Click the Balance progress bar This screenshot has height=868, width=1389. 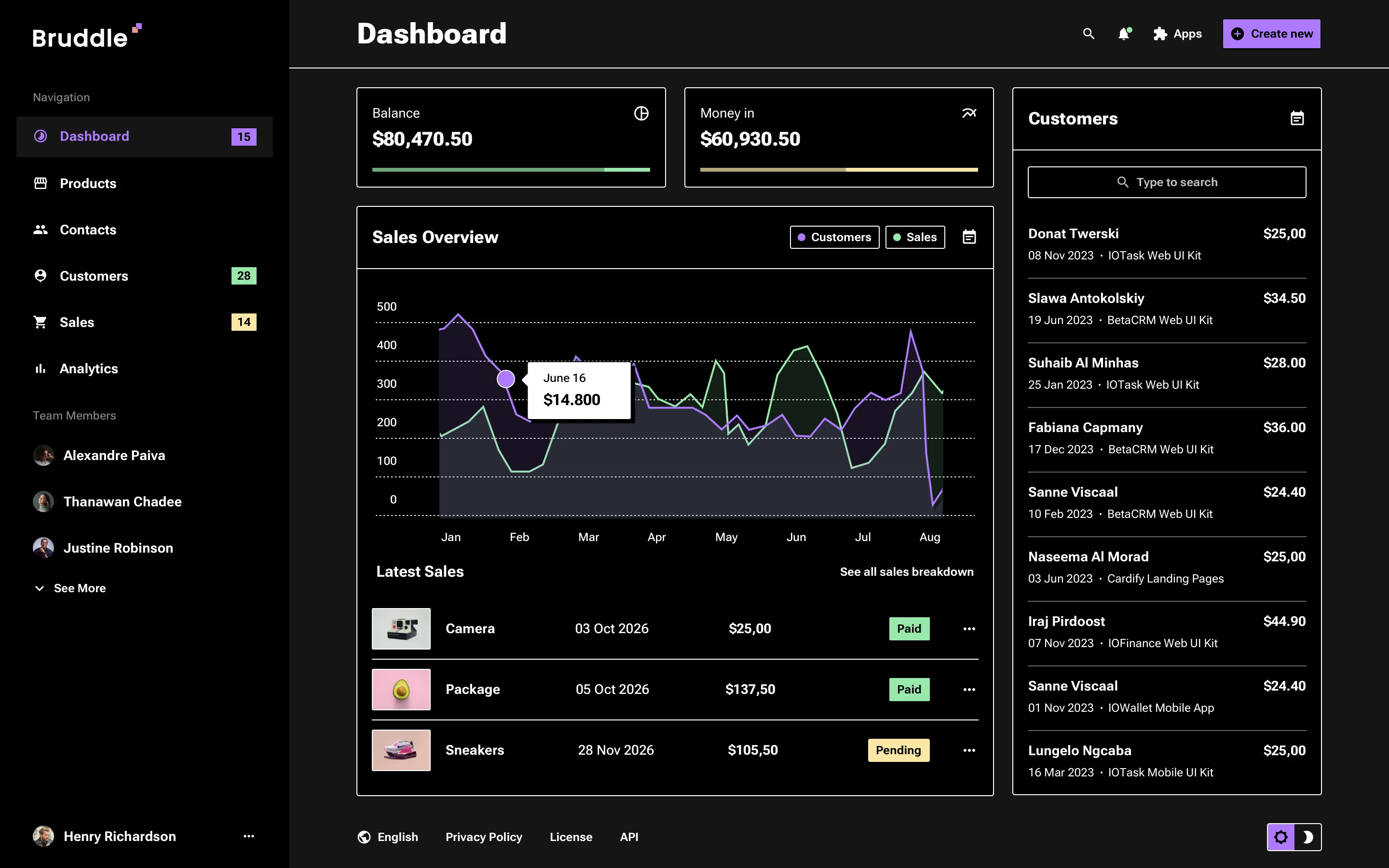coord(510,169)
